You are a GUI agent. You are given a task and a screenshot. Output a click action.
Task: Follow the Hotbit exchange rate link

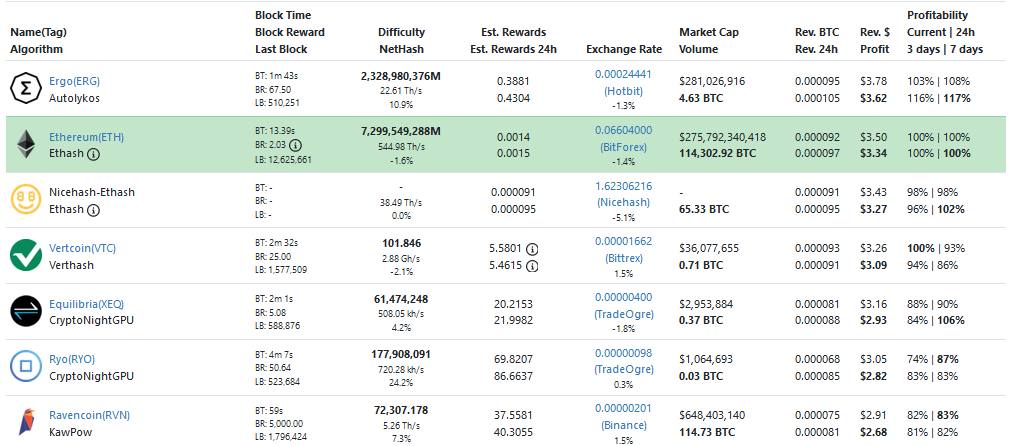623,90
